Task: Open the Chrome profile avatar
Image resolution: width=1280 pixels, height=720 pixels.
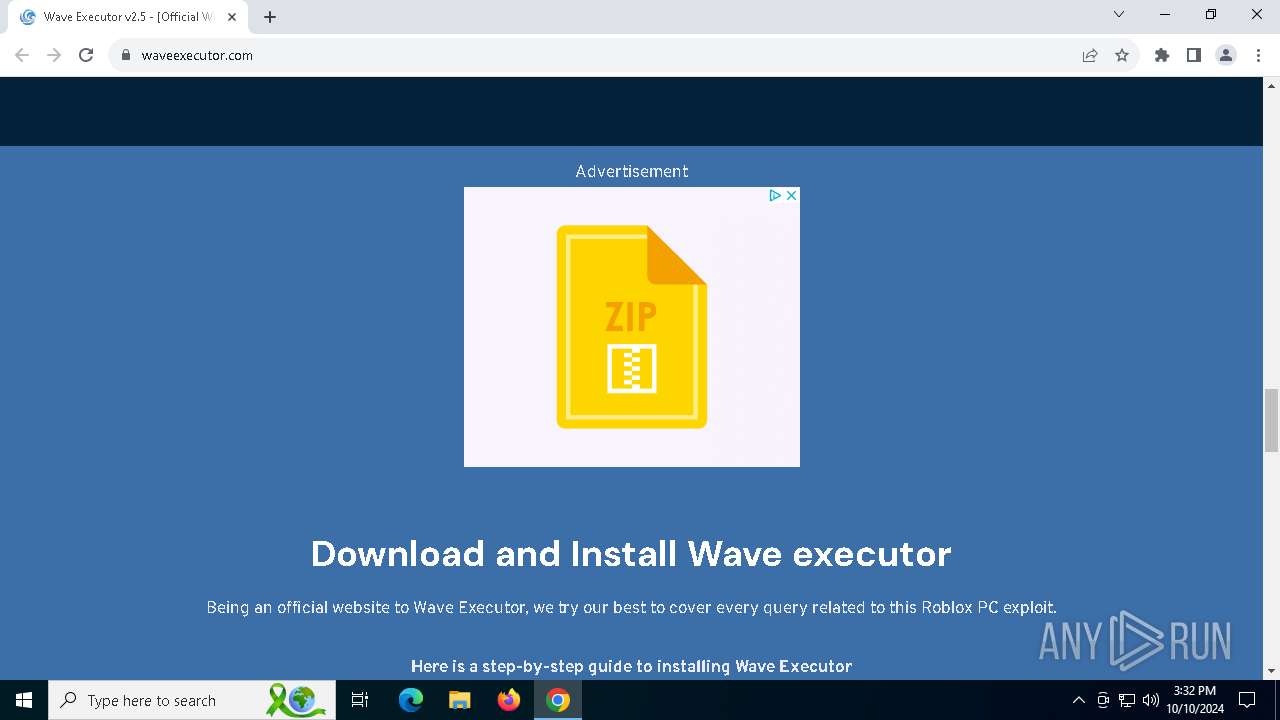Action: [1226, 55]
